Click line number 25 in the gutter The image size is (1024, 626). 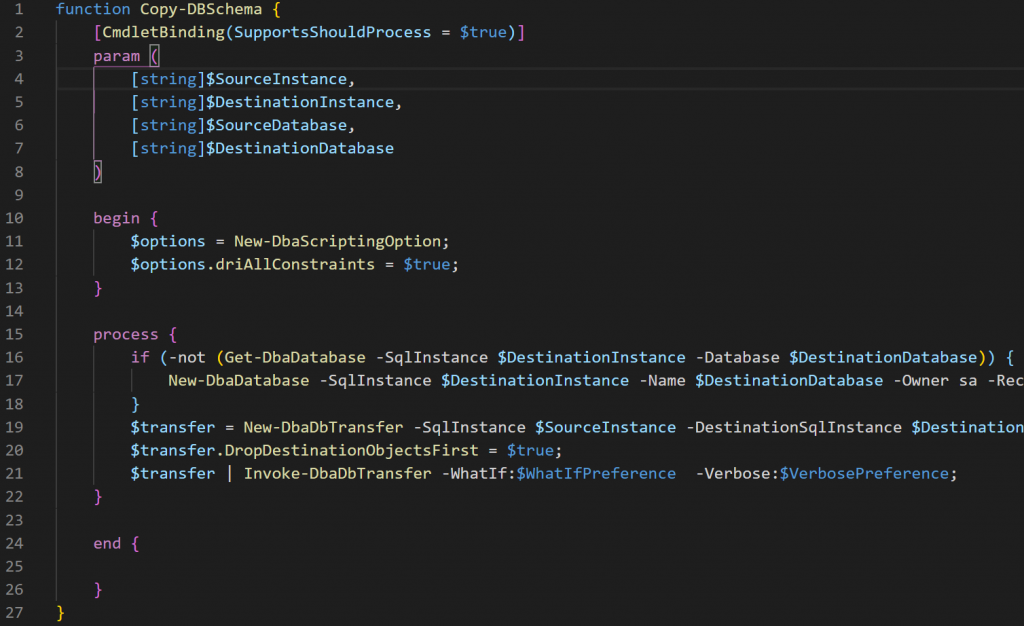[14, 566]
